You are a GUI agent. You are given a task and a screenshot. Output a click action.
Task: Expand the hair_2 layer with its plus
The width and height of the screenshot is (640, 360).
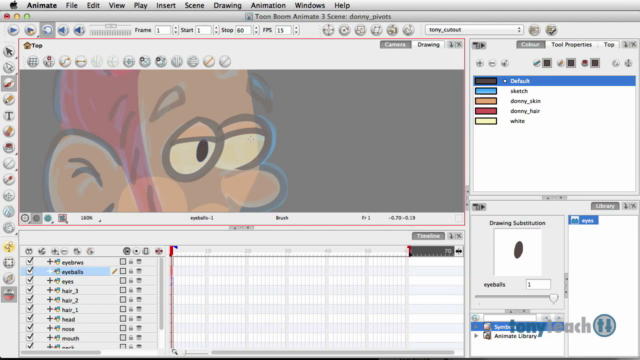tap(49, 300)
